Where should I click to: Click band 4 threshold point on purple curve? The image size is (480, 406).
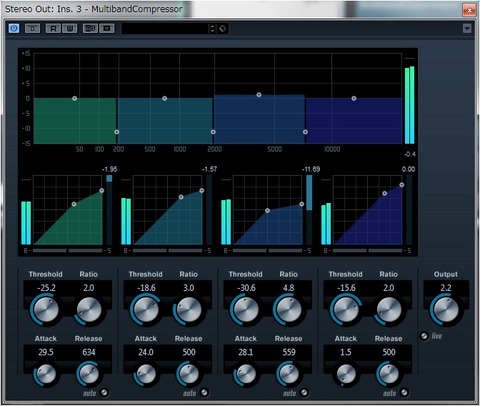384,193
